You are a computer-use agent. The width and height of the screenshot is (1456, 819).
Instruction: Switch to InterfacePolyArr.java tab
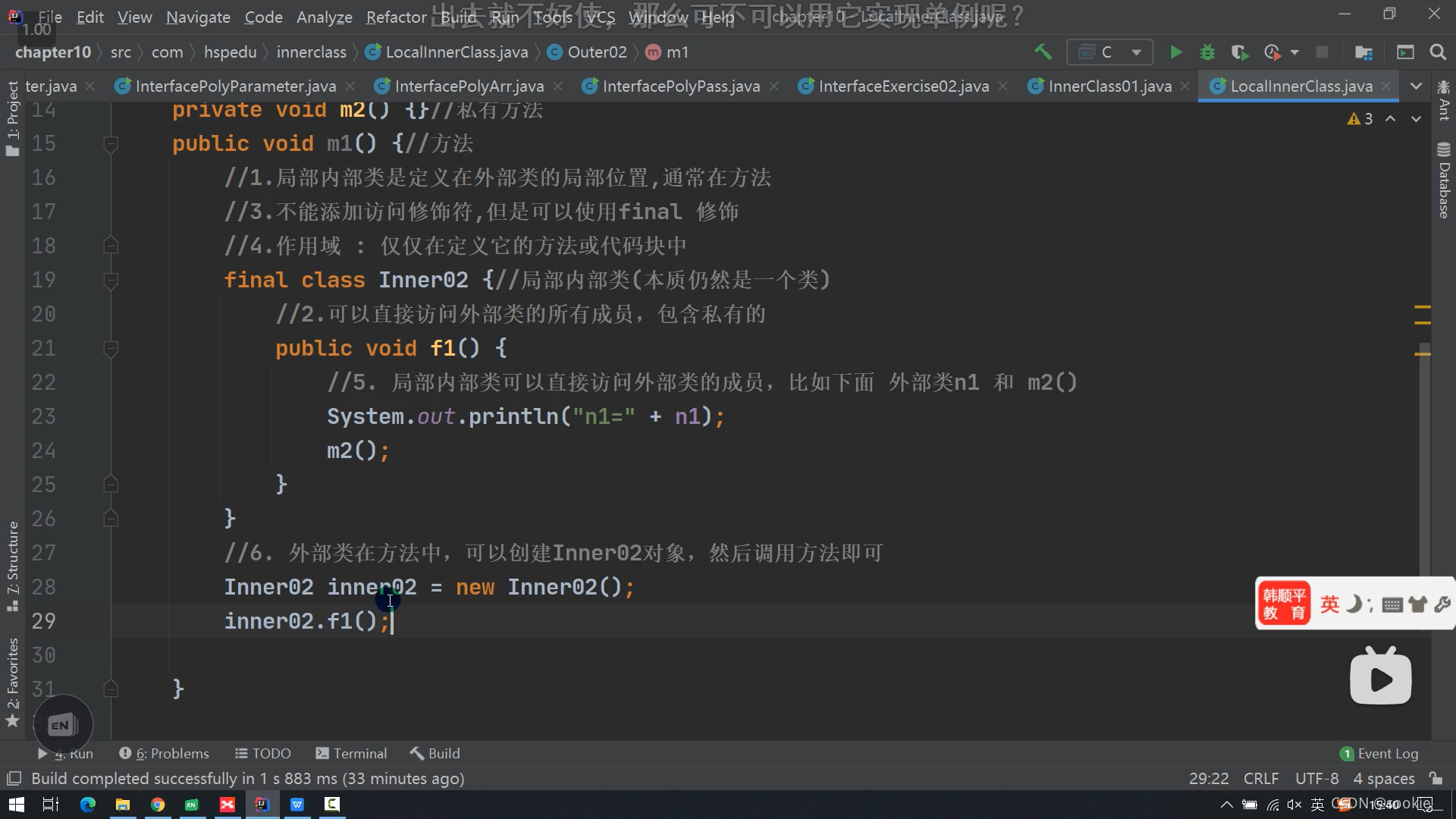[469, 86]
